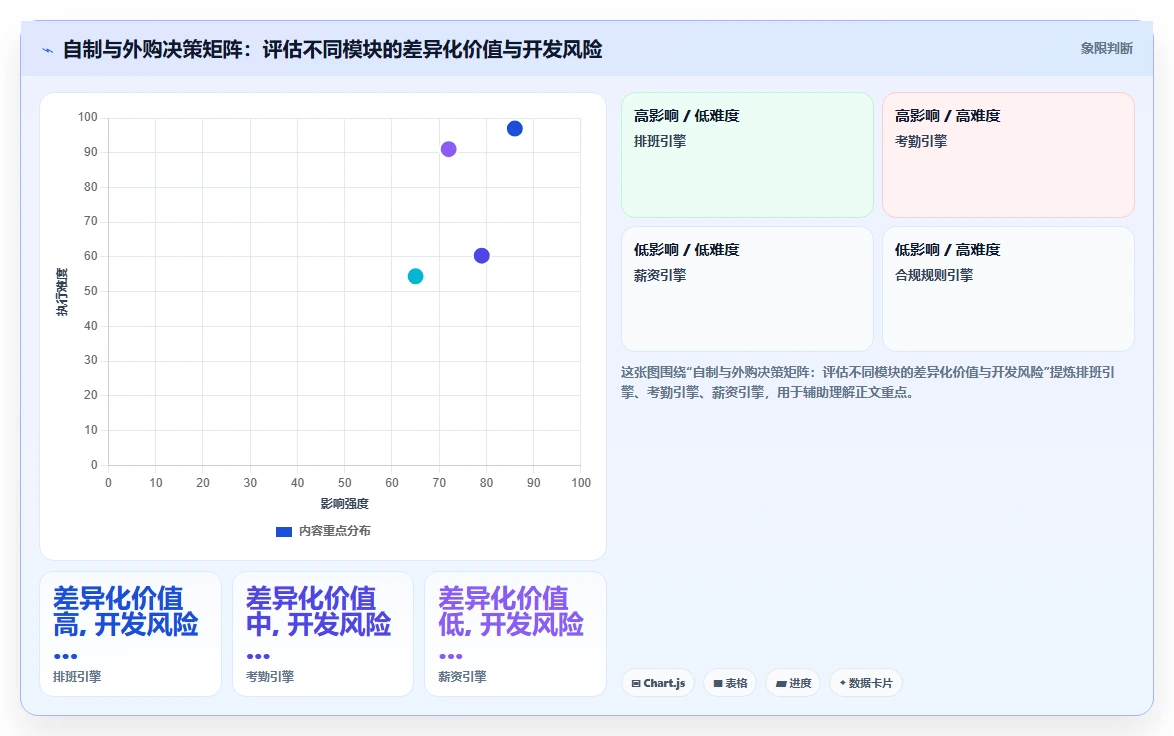Click the 表格 tag chip
This screenshot has width=1174, height=736.
730,683
